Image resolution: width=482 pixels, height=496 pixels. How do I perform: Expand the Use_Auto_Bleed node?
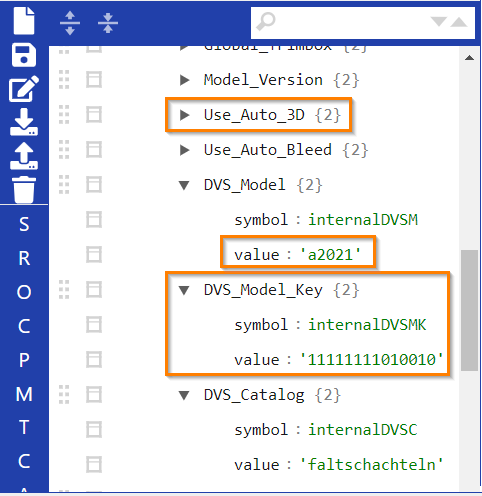(184, 150)
